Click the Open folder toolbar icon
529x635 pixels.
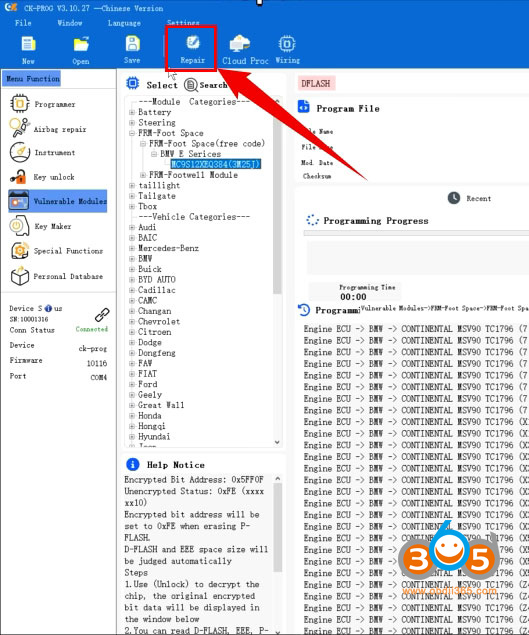pyautogui.click(x=81, y=44)
